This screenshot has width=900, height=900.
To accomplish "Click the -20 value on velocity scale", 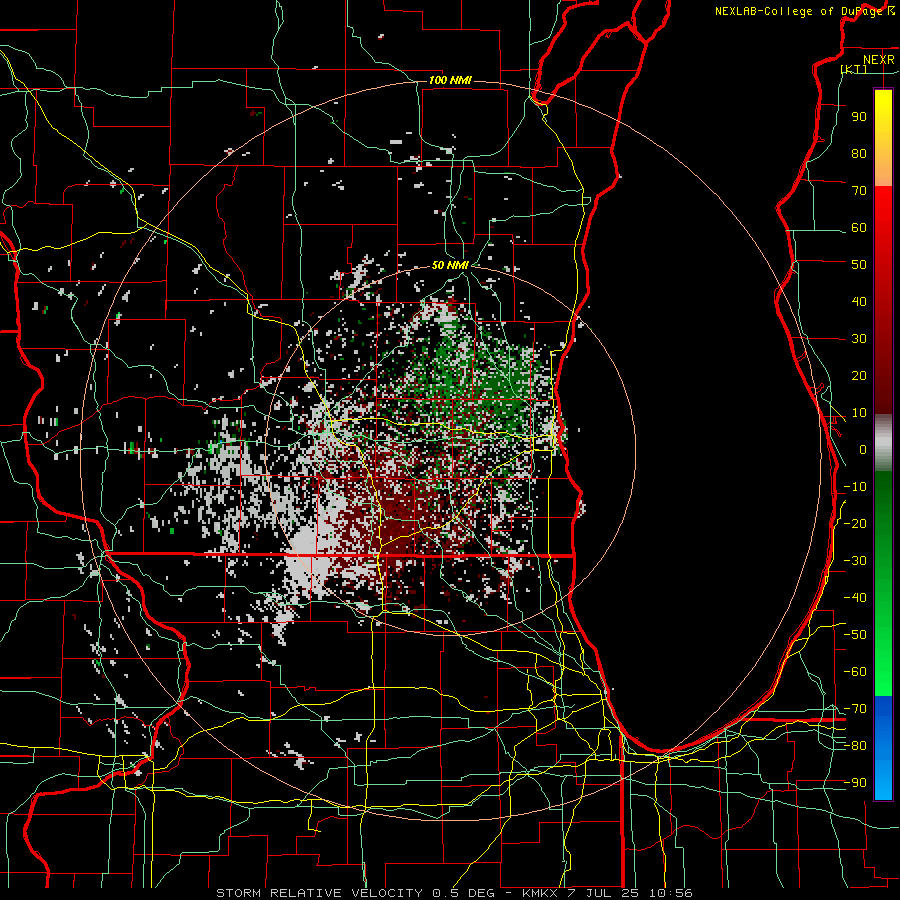I will click(855, 524).
